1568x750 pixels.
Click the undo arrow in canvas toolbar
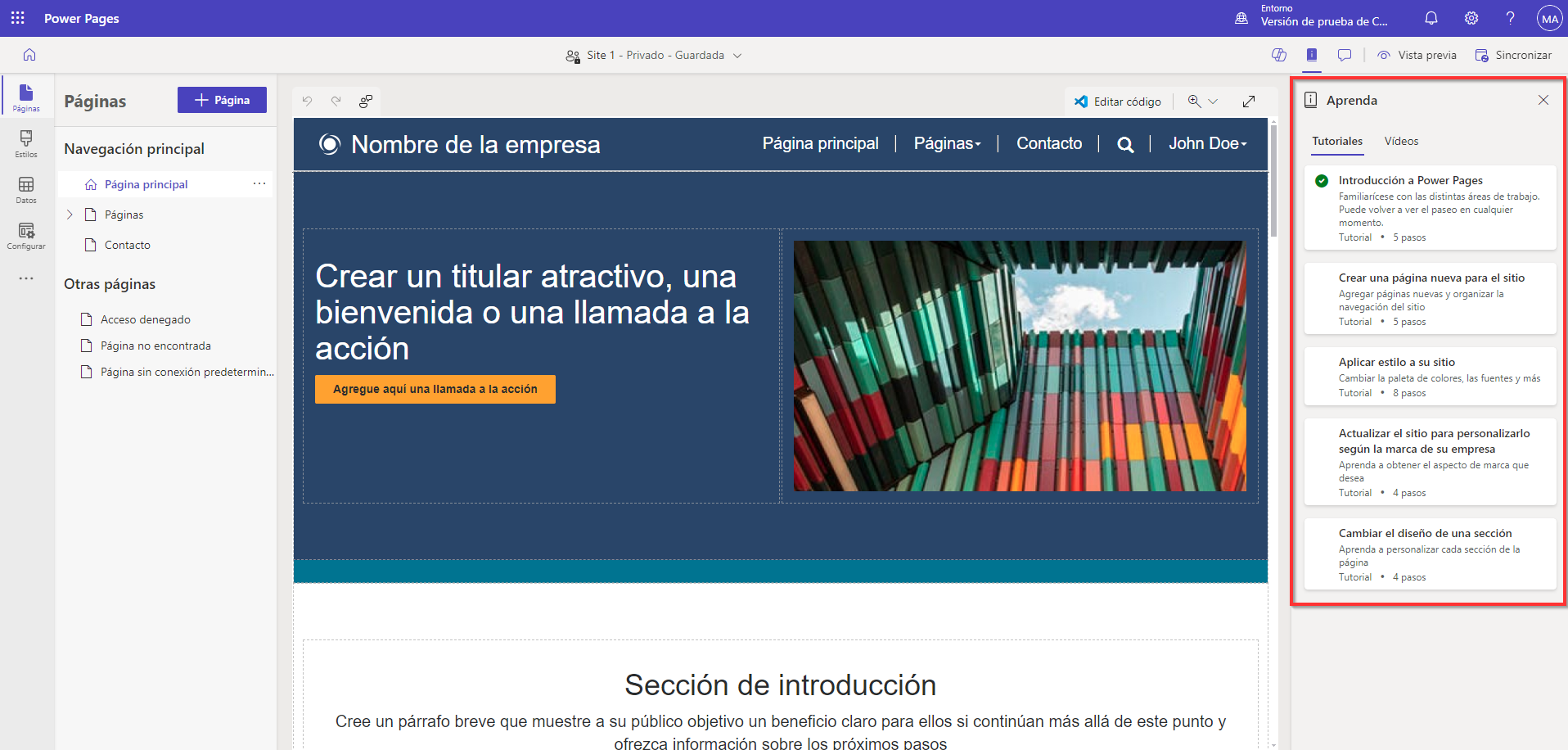pos(307,101)
